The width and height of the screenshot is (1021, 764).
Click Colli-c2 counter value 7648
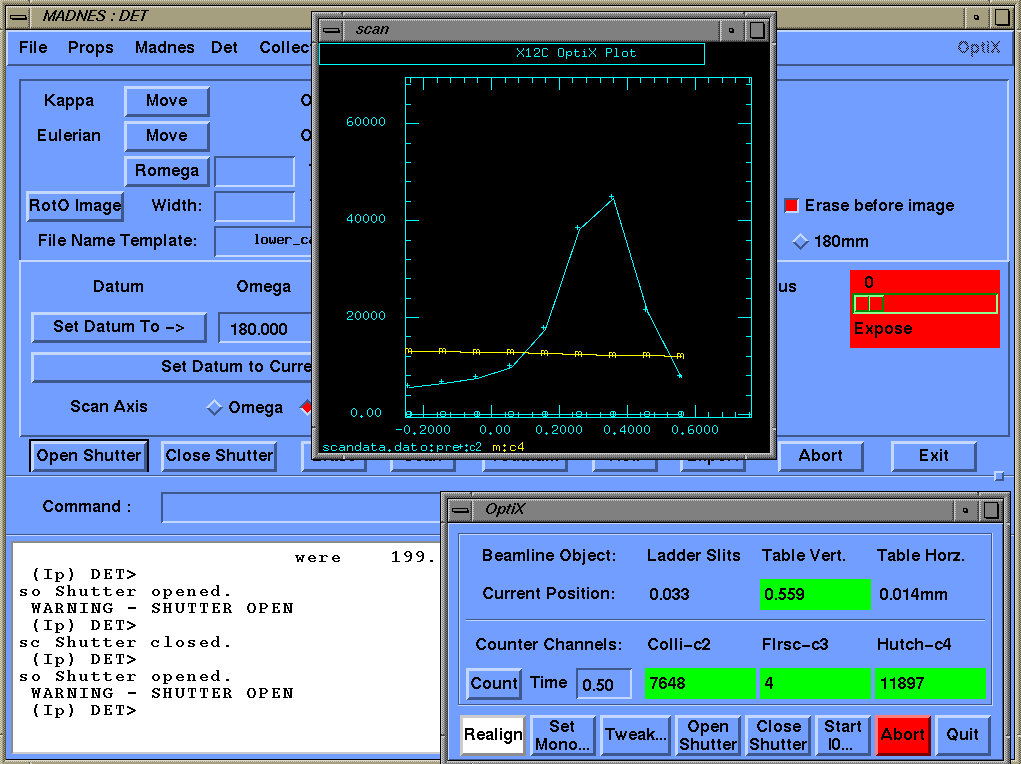700,684
